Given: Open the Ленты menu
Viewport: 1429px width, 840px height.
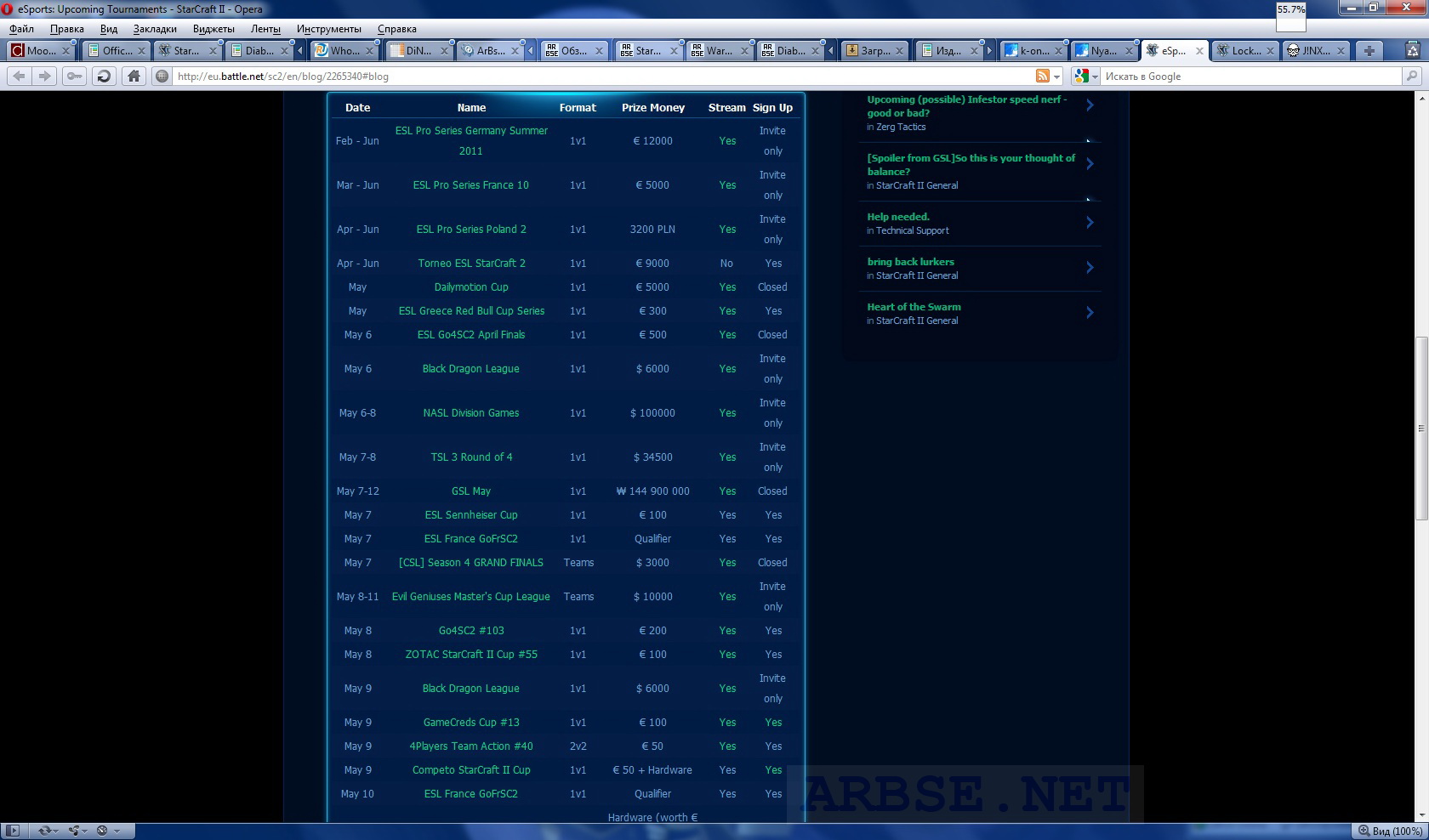Looking at the screenshot, I should click(x=265, y=29).
